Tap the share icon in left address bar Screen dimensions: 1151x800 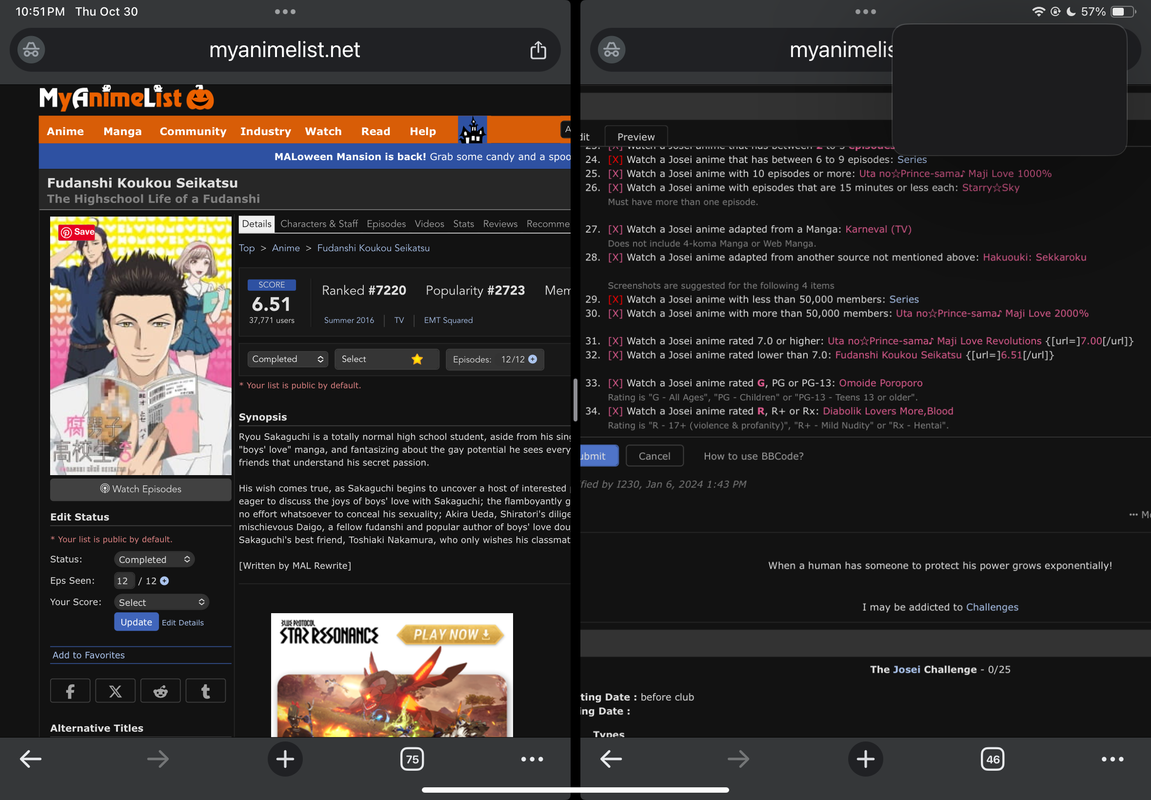[x=538, y=50]
